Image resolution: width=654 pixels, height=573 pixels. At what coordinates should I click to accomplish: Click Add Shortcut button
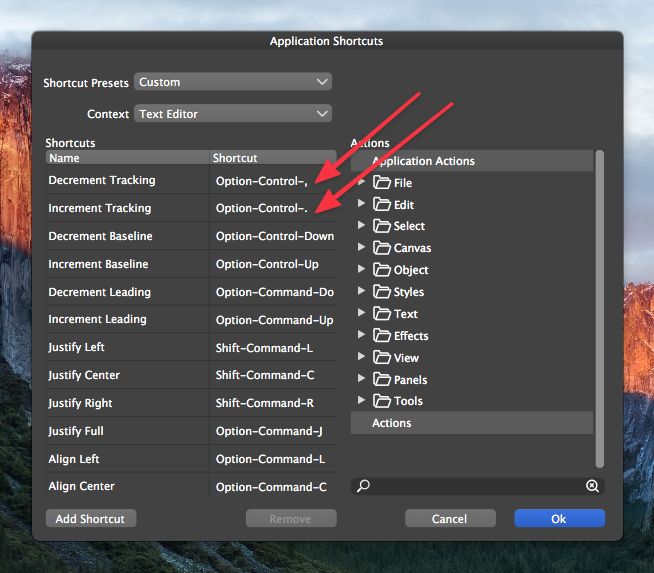tap(91, 518)
